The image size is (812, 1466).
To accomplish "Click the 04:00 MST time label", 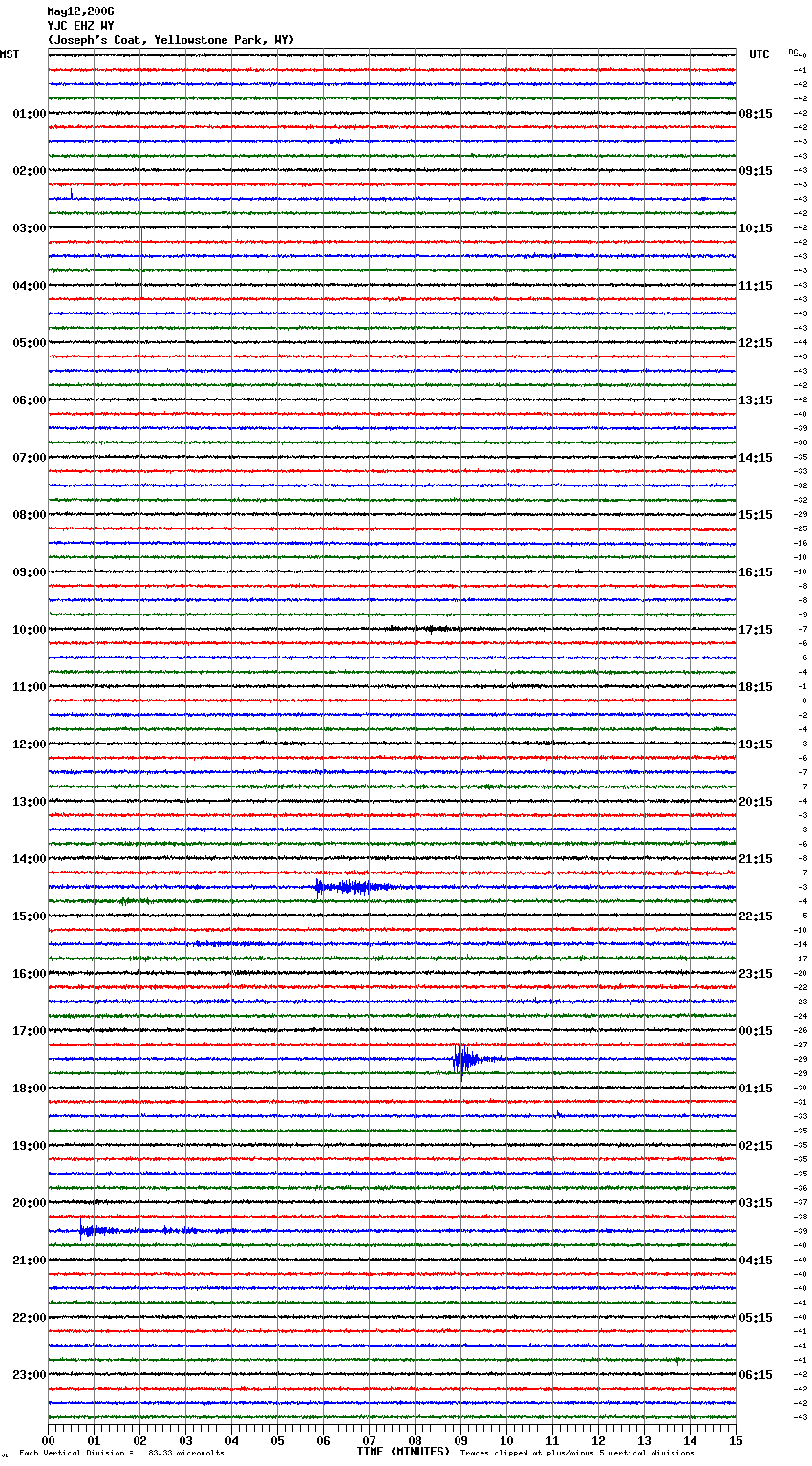I will (x=29, y=286).
